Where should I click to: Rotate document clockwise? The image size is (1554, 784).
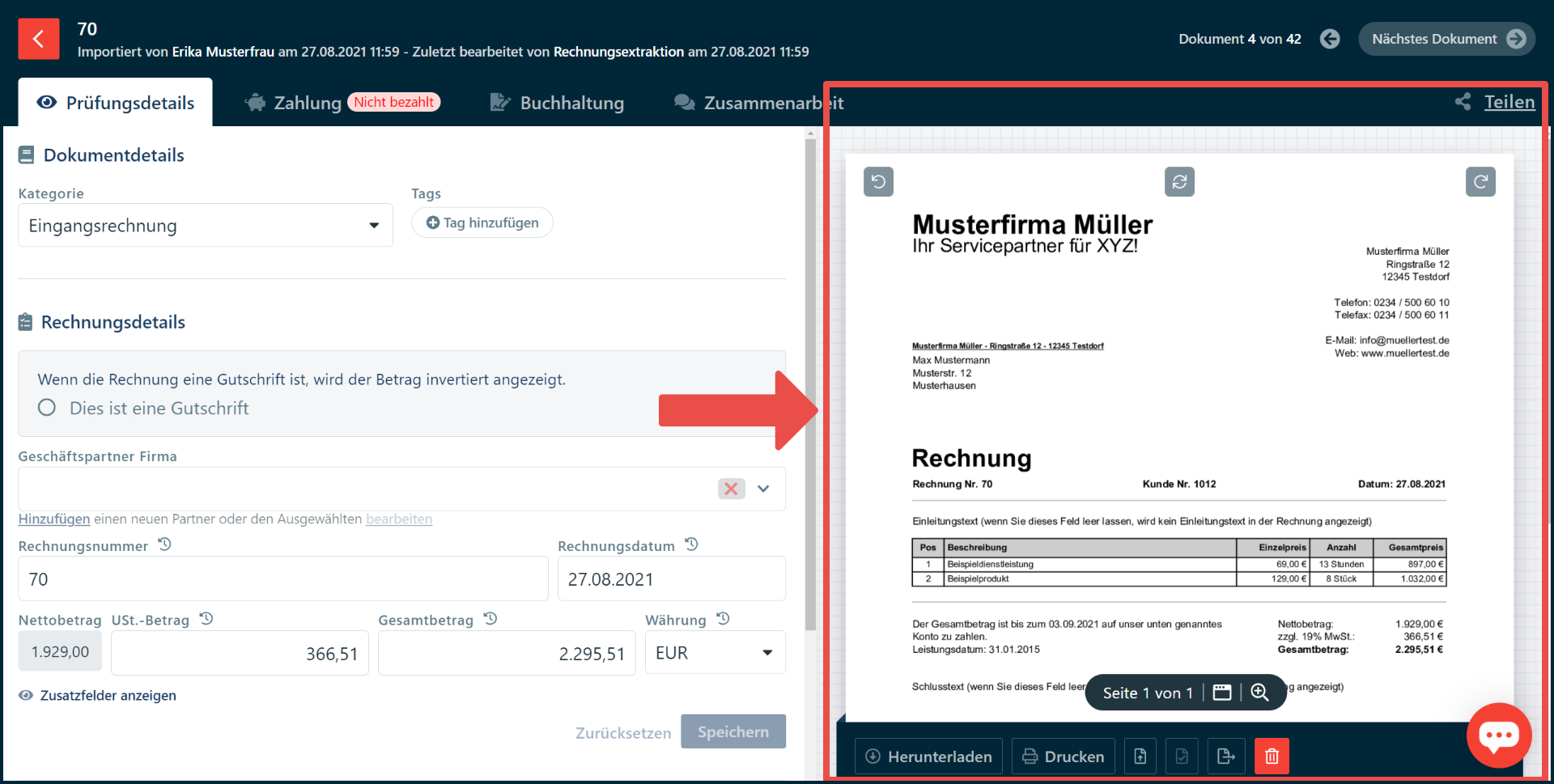pyautogui.click(x=1480, y=181)
